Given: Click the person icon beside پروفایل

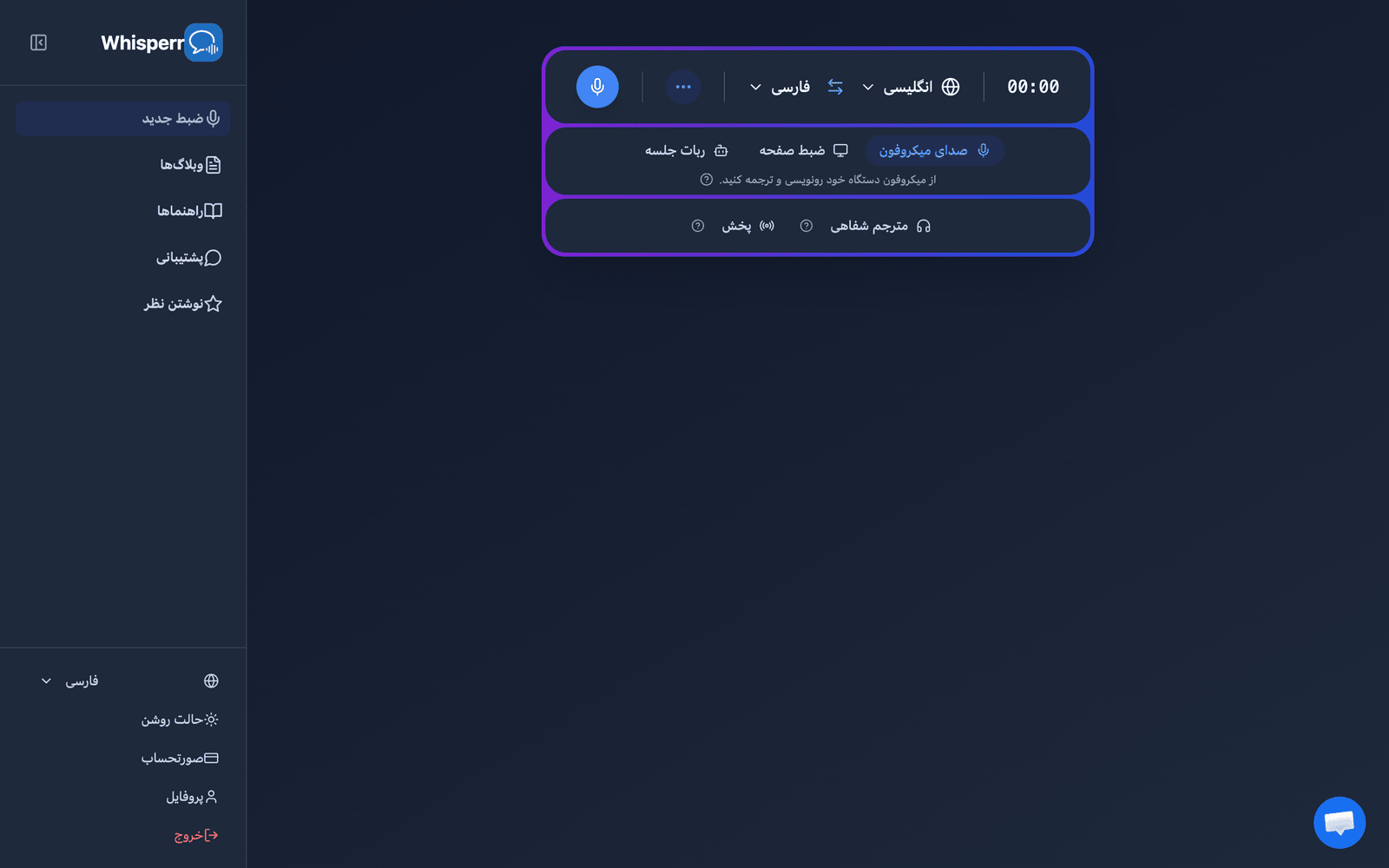Looking at the screenshot, I should [x=211, y=796].
